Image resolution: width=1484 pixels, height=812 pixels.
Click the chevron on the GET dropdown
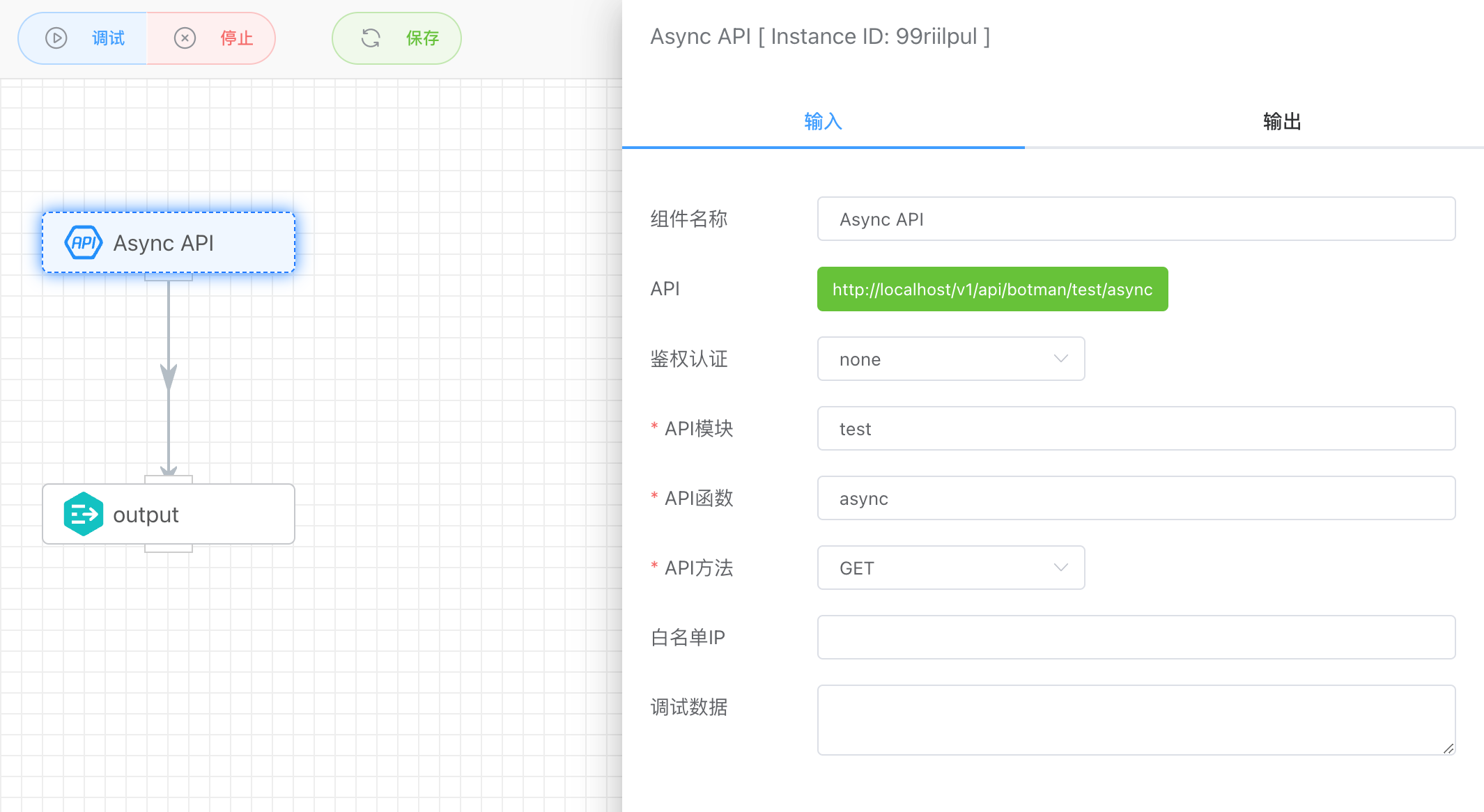(x=1060, y=568)
